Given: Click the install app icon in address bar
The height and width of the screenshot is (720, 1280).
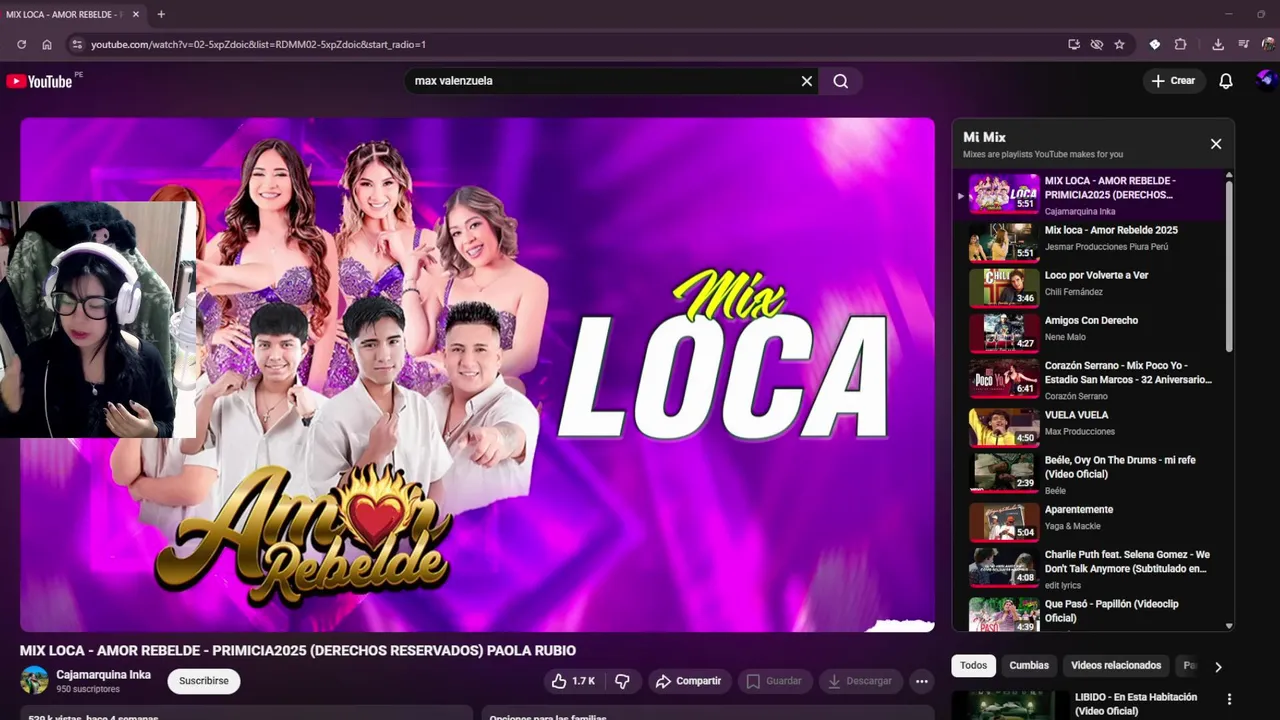Looking at the screenshot, I should click(1074, 44).
